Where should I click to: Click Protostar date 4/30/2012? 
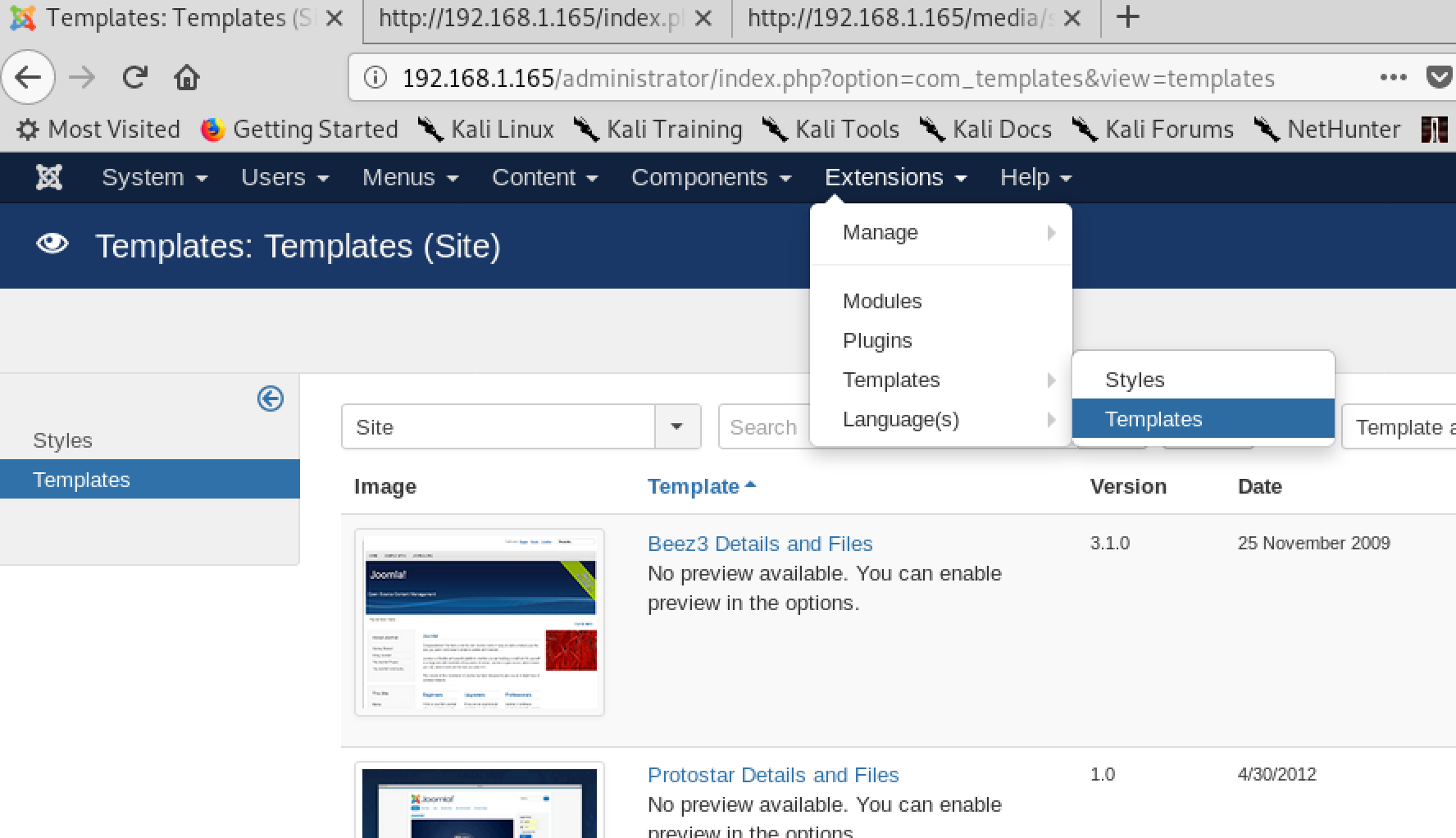1277,774
